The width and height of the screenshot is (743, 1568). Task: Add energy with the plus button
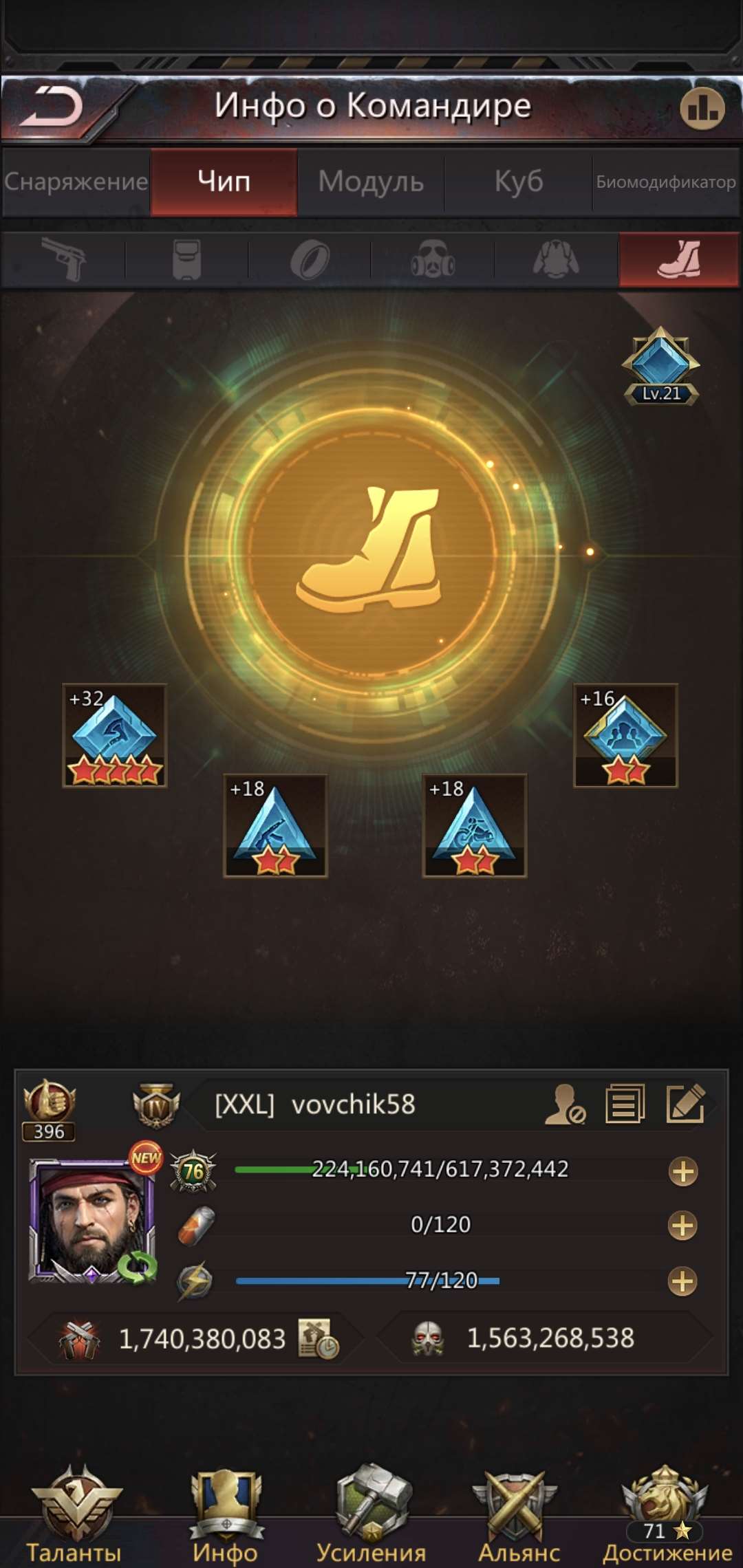[682, 1281]
